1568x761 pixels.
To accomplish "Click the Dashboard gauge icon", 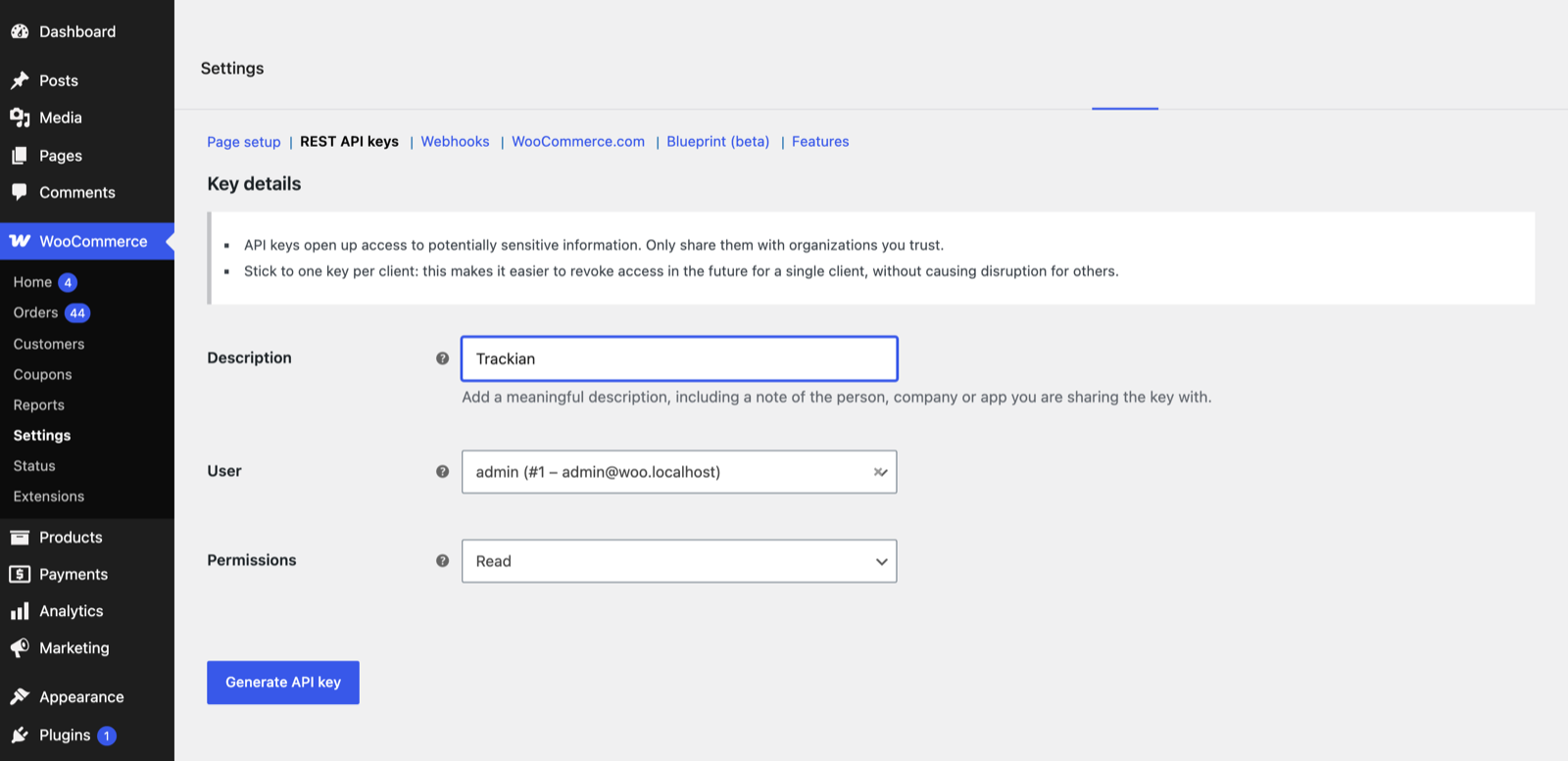I will point(20,31).
